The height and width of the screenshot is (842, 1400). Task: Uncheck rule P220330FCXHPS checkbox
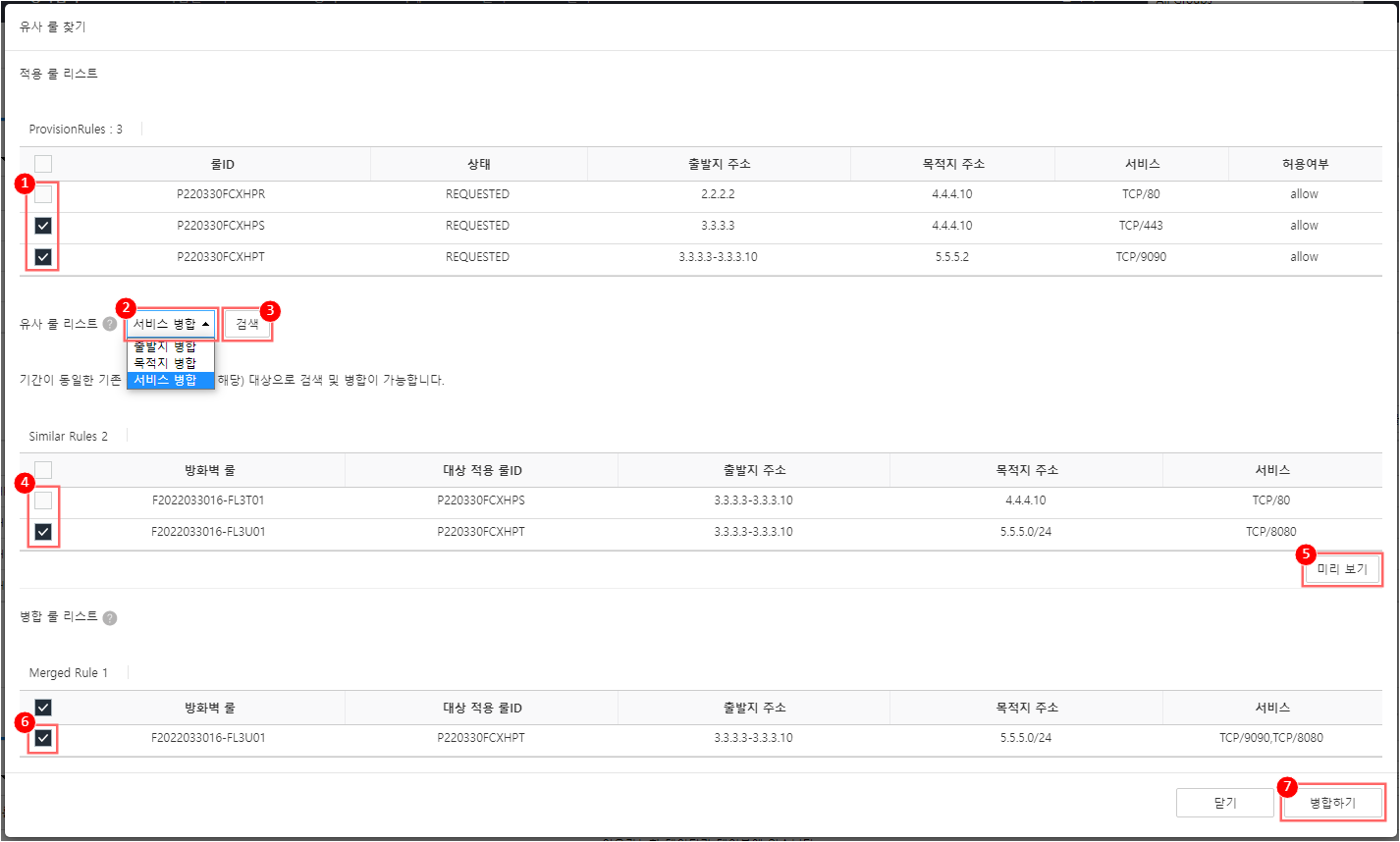coord(43,226)
